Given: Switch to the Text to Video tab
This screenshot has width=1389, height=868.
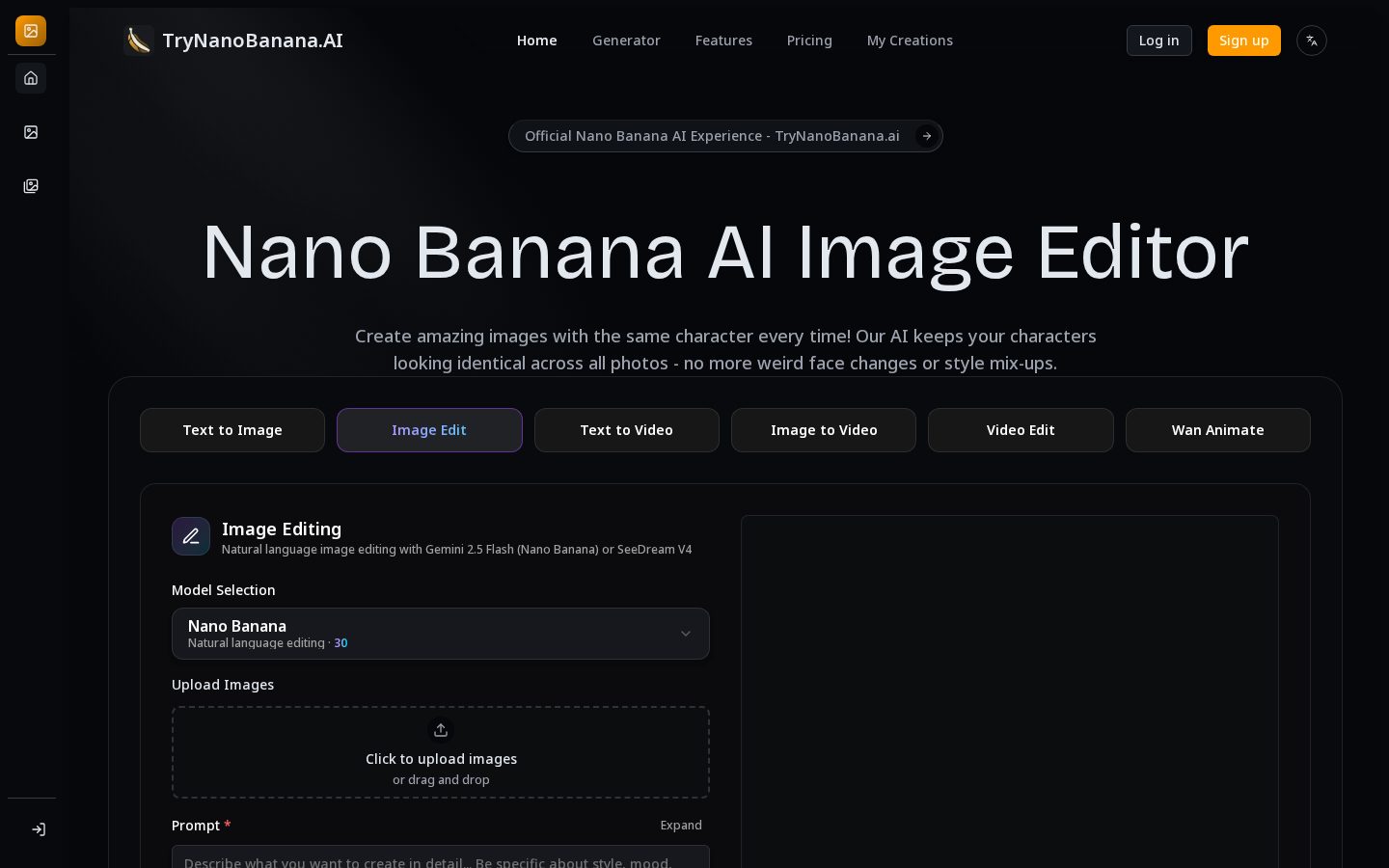Looking at the screenshot, I should pyautogui.click(x=627, y=430).
